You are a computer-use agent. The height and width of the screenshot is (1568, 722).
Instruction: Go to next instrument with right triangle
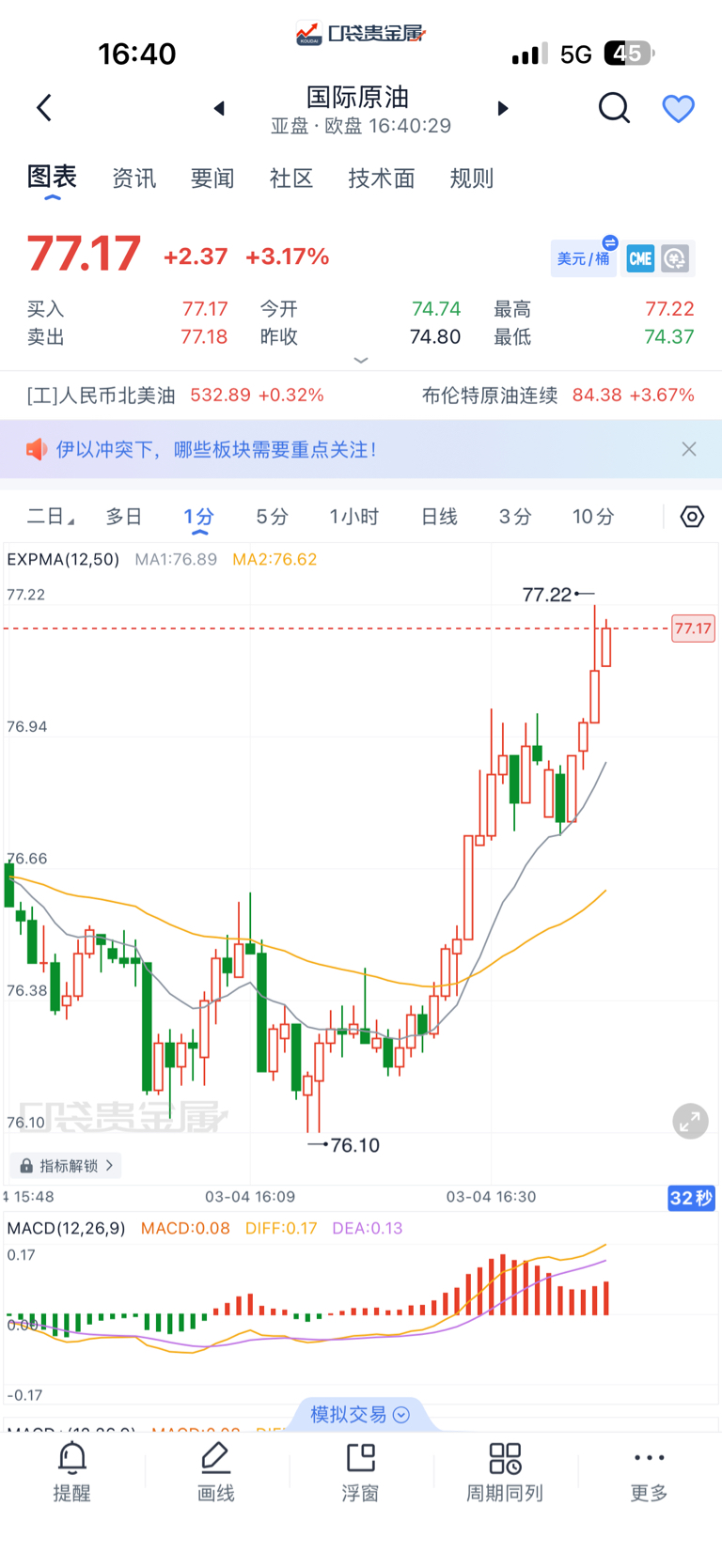[503, 108]
